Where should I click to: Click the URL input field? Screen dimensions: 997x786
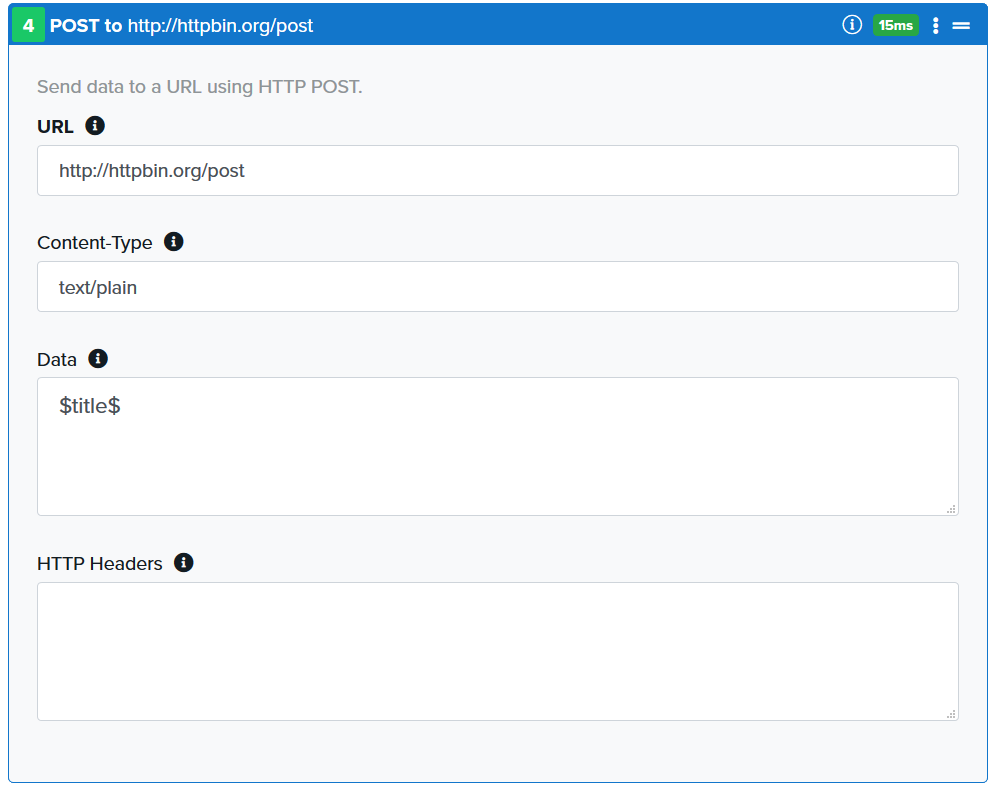pos(498,170)
